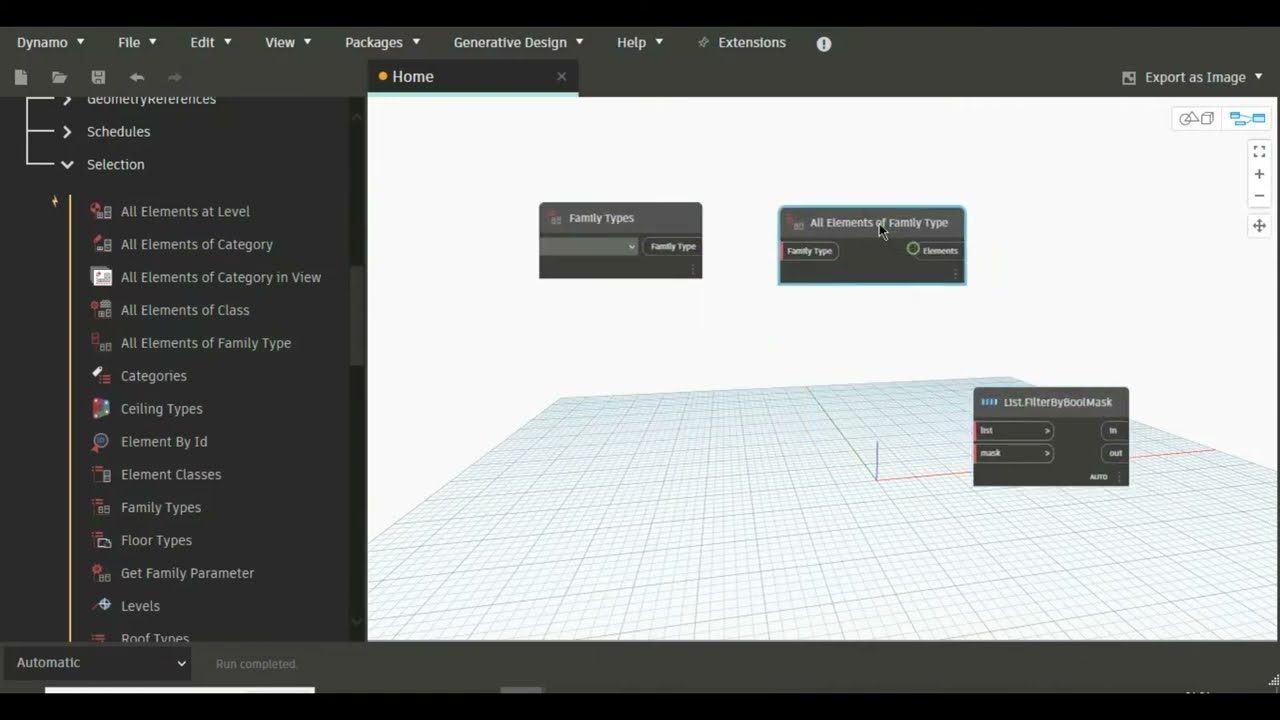Image resolution: width=1280 pixels, height=720 pixels.
Task: Select the Family Types node header
Action: tap(620, 218)
